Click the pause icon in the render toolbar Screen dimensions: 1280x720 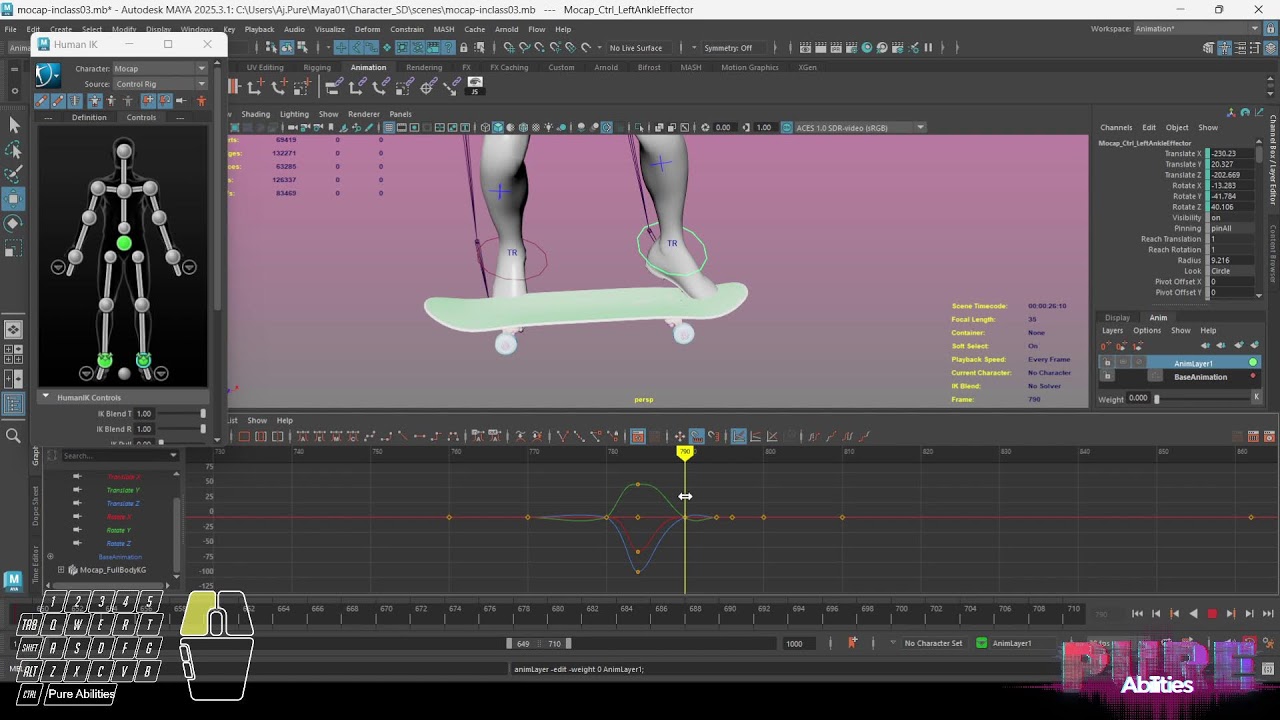pyautogui.click(x=928, y=47)
